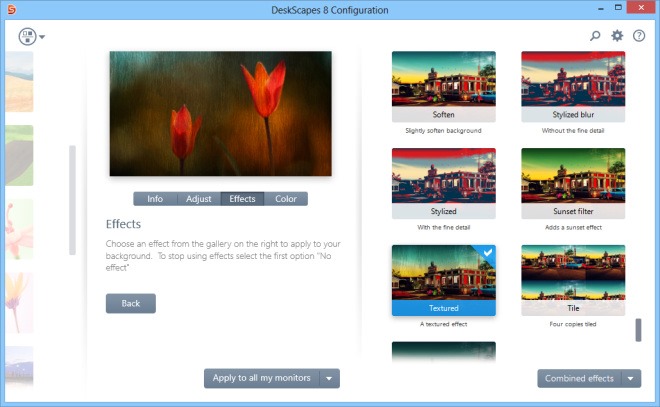Choose the Stylized blur effect thumbnail
The width and height of the screenshot is (660, 407).
coord(573,86)
